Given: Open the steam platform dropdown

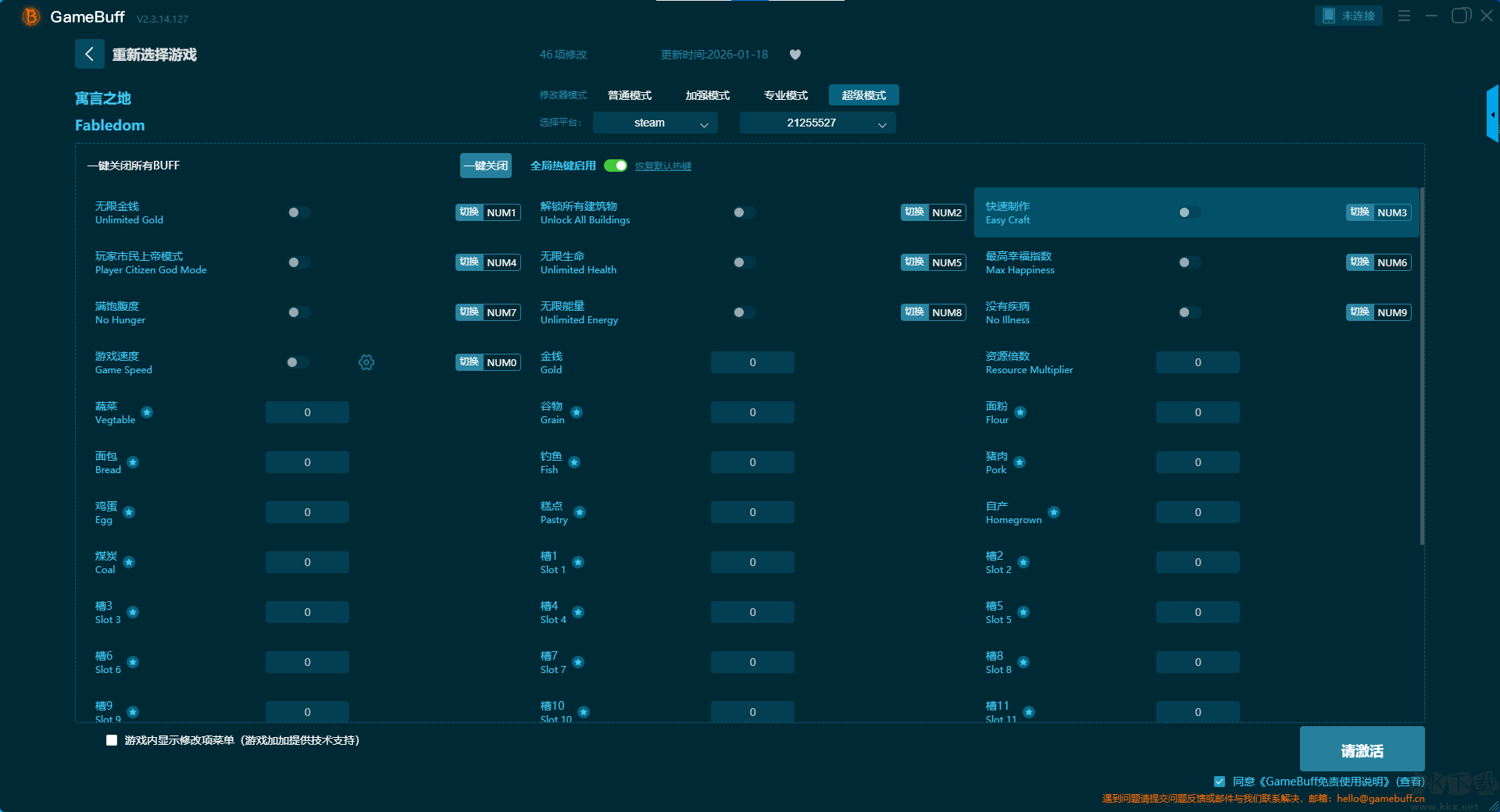Looking at the screenshot, I should [x=655, y=123].
